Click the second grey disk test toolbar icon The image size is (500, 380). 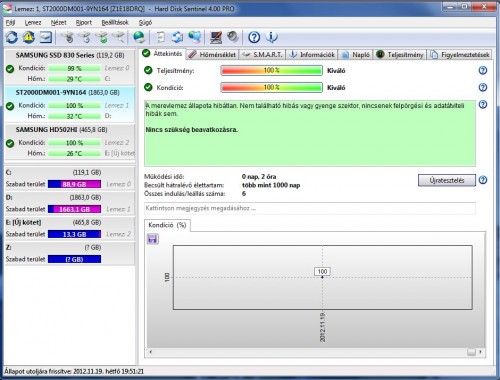tap(85, 37)
